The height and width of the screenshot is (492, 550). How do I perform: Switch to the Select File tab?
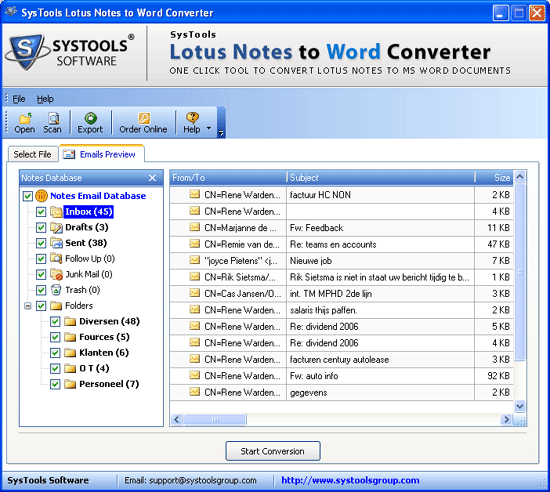[32, 154]
